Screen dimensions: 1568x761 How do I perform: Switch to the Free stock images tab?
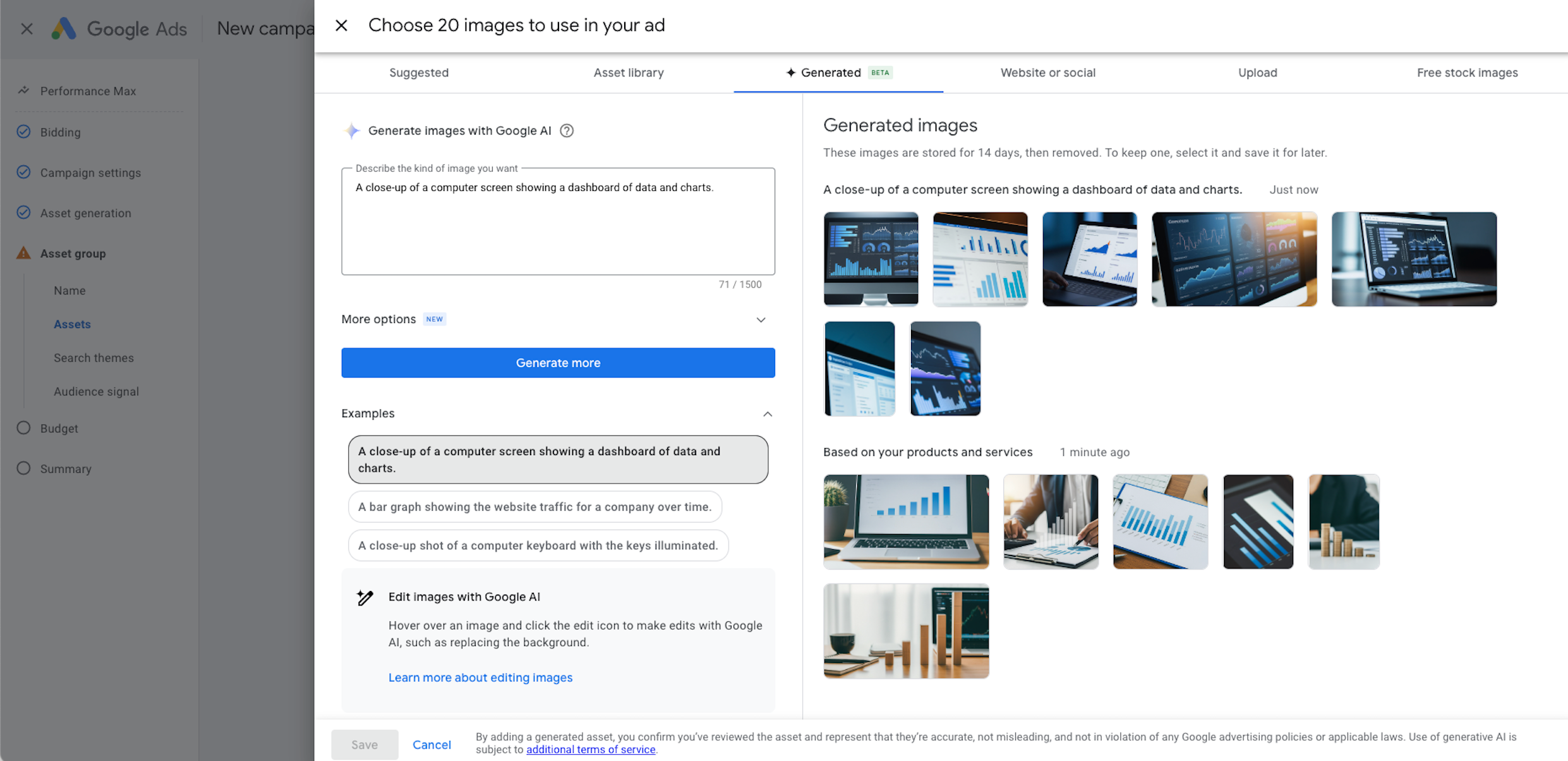[1467, 73]
